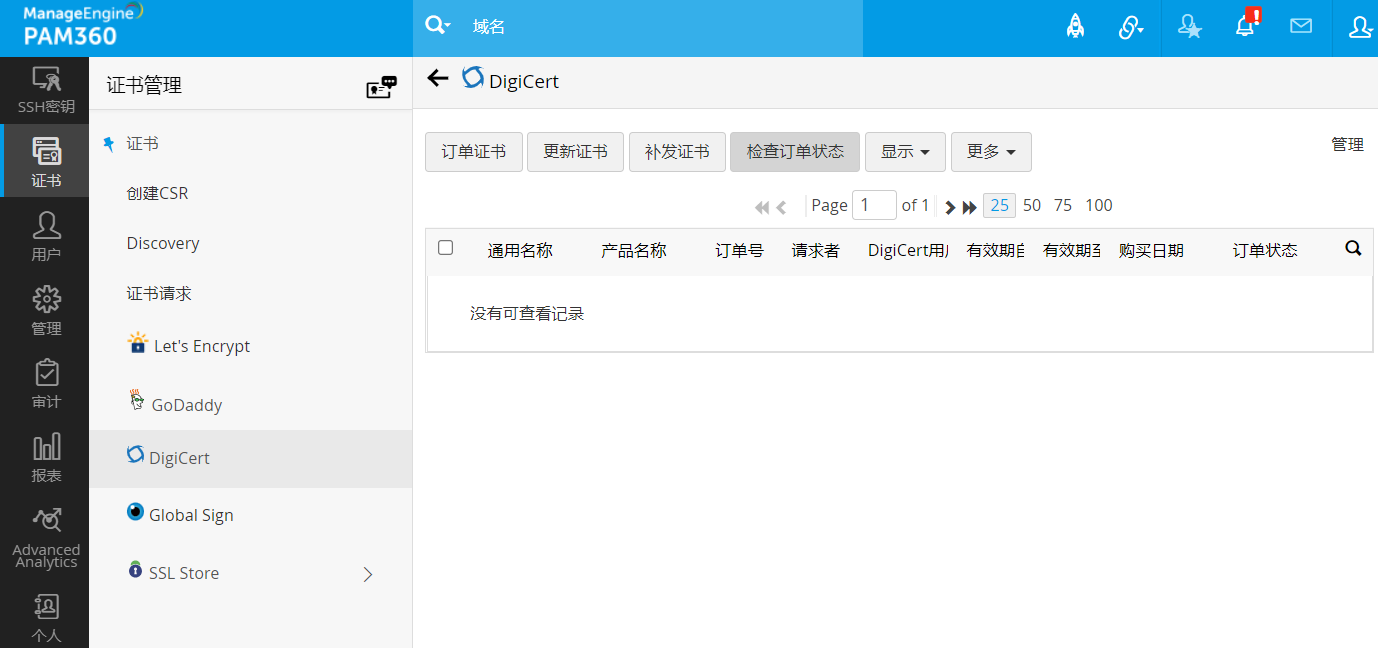This screenshot has height=648, width=1378.
Task: Open the 证书 sidebar section
Action: (x=46, y=161)
